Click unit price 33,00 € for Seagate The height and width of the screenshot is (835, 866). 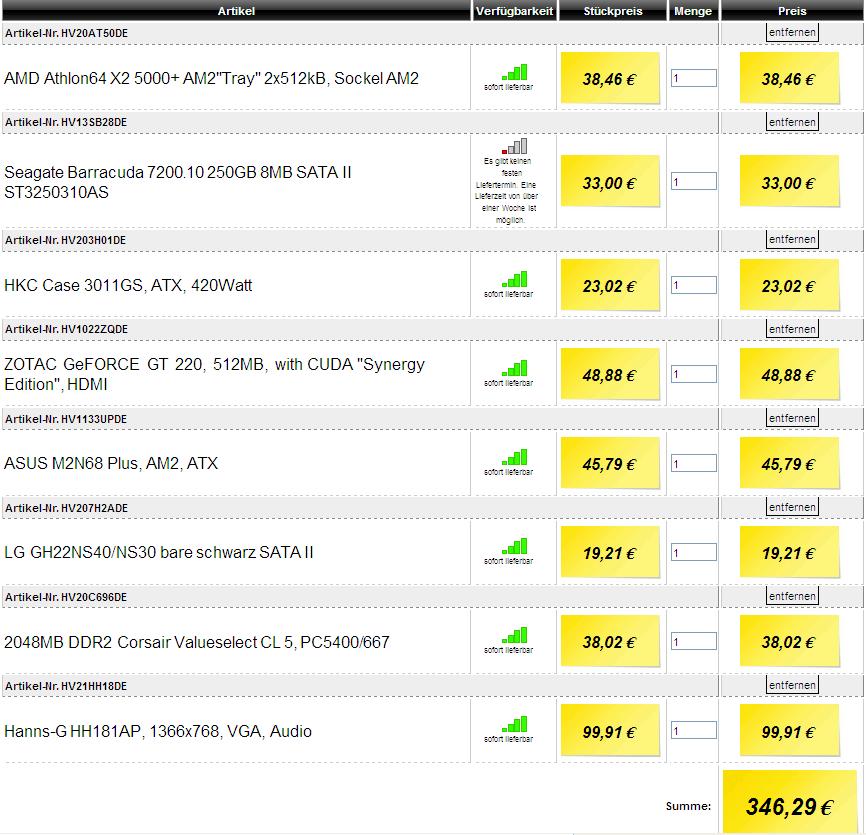(x=610, y=183)
